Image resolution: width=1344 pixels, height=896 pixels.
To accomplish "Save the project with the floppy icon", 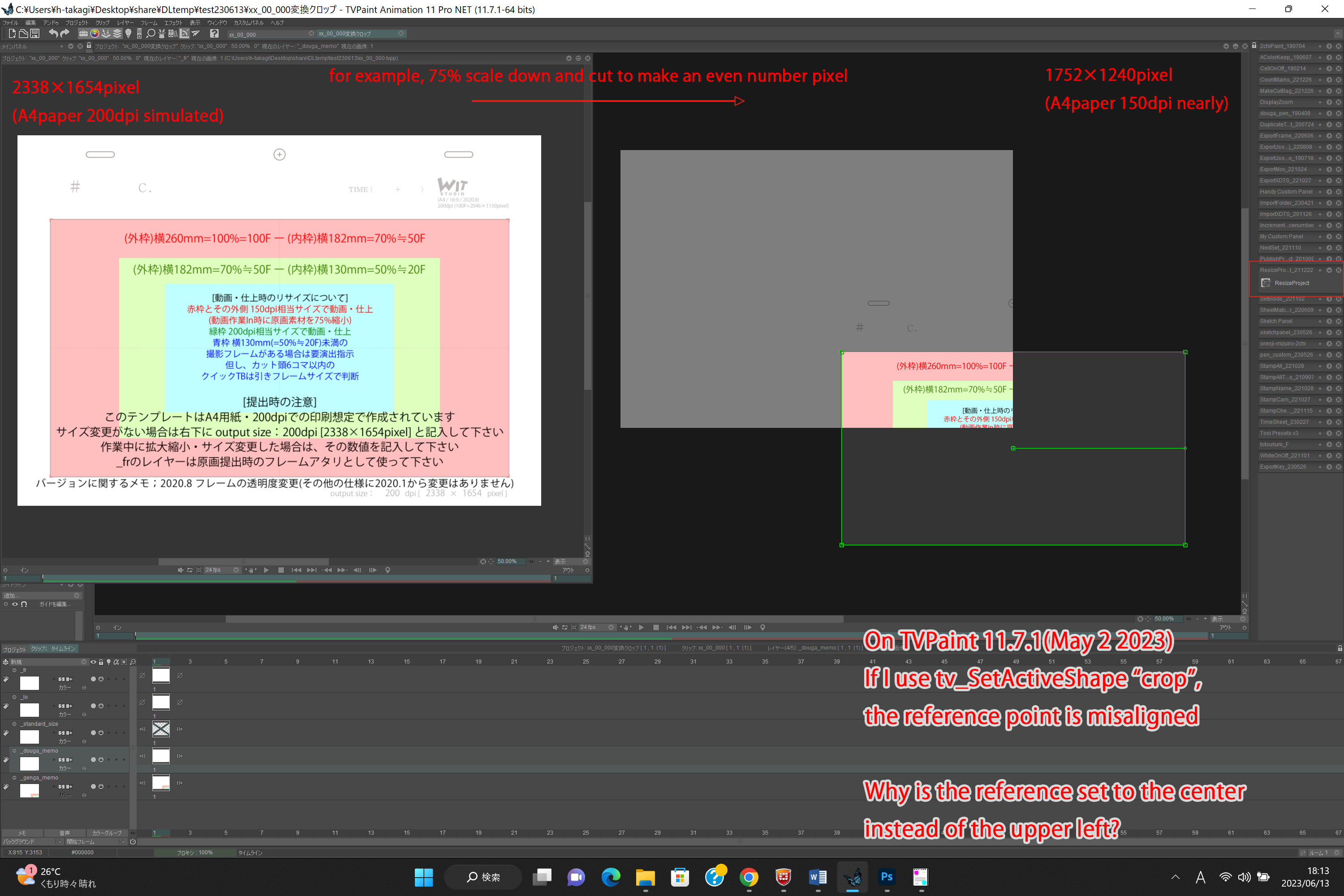I will coord(34,34).
